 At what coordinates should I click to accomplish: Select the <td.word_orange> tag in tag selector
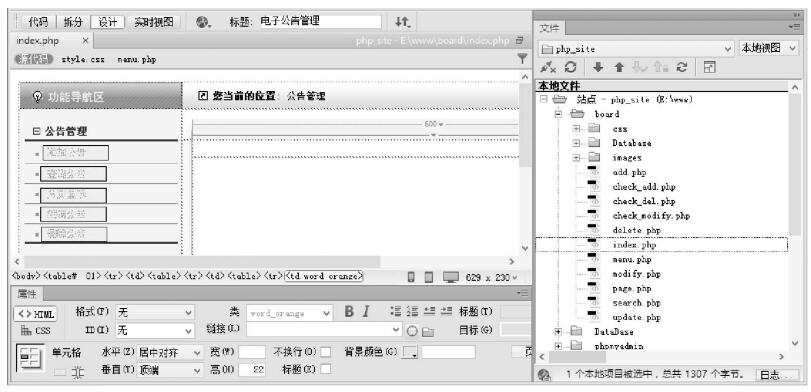pos(324,277)
